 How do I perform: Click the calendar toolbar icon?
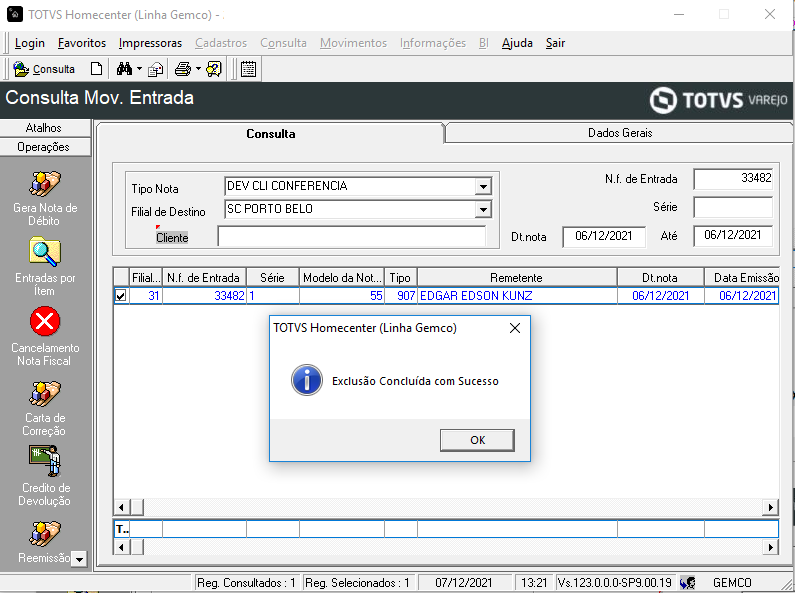point(248,69)
